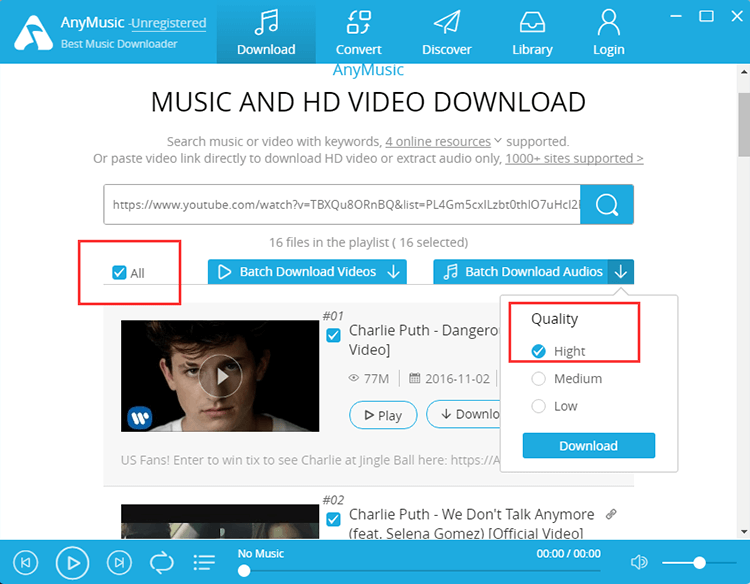Screen dimensions: 750x584
Task: Open the Discover tab
Action: (x=446, y=33)
